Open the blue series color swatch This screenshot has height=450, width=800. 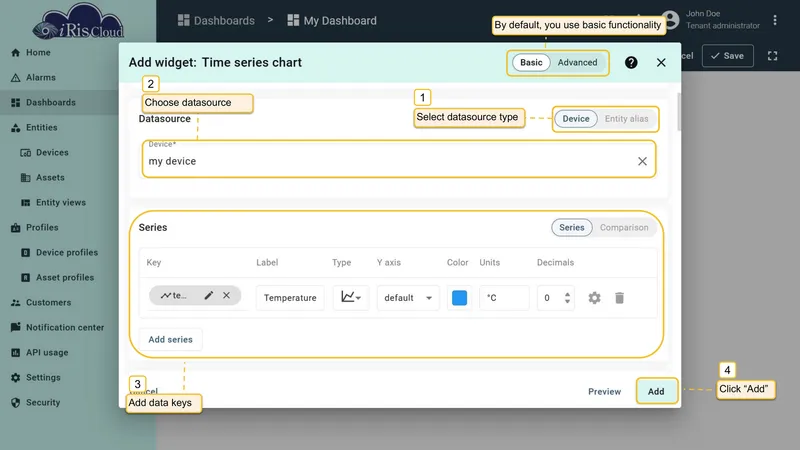point(459,297)
